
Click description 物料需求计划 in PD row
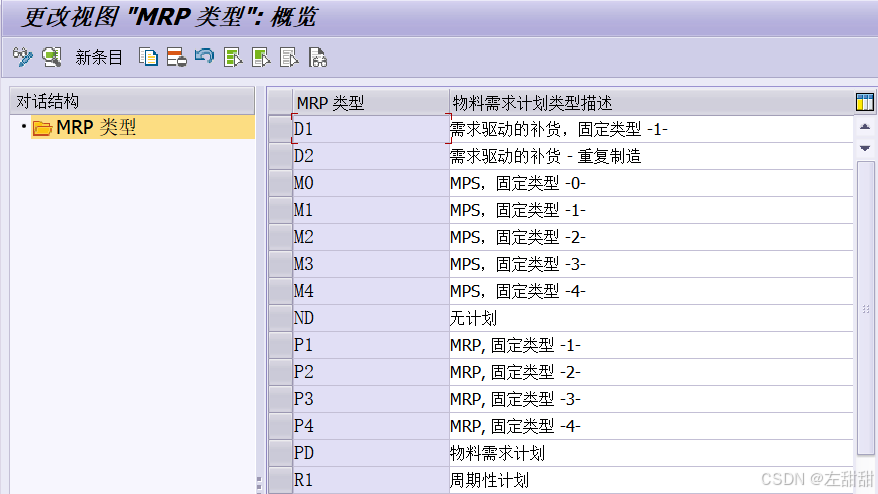(651, 453)
